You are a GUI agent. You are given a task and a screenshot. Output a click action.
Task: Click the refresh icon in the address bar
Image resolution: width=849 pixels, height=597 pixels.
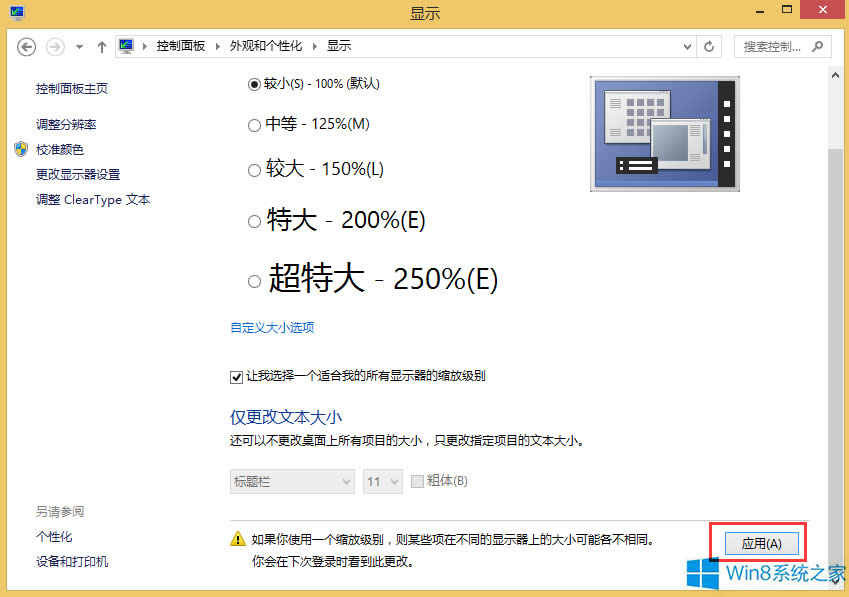click(708, 46)
